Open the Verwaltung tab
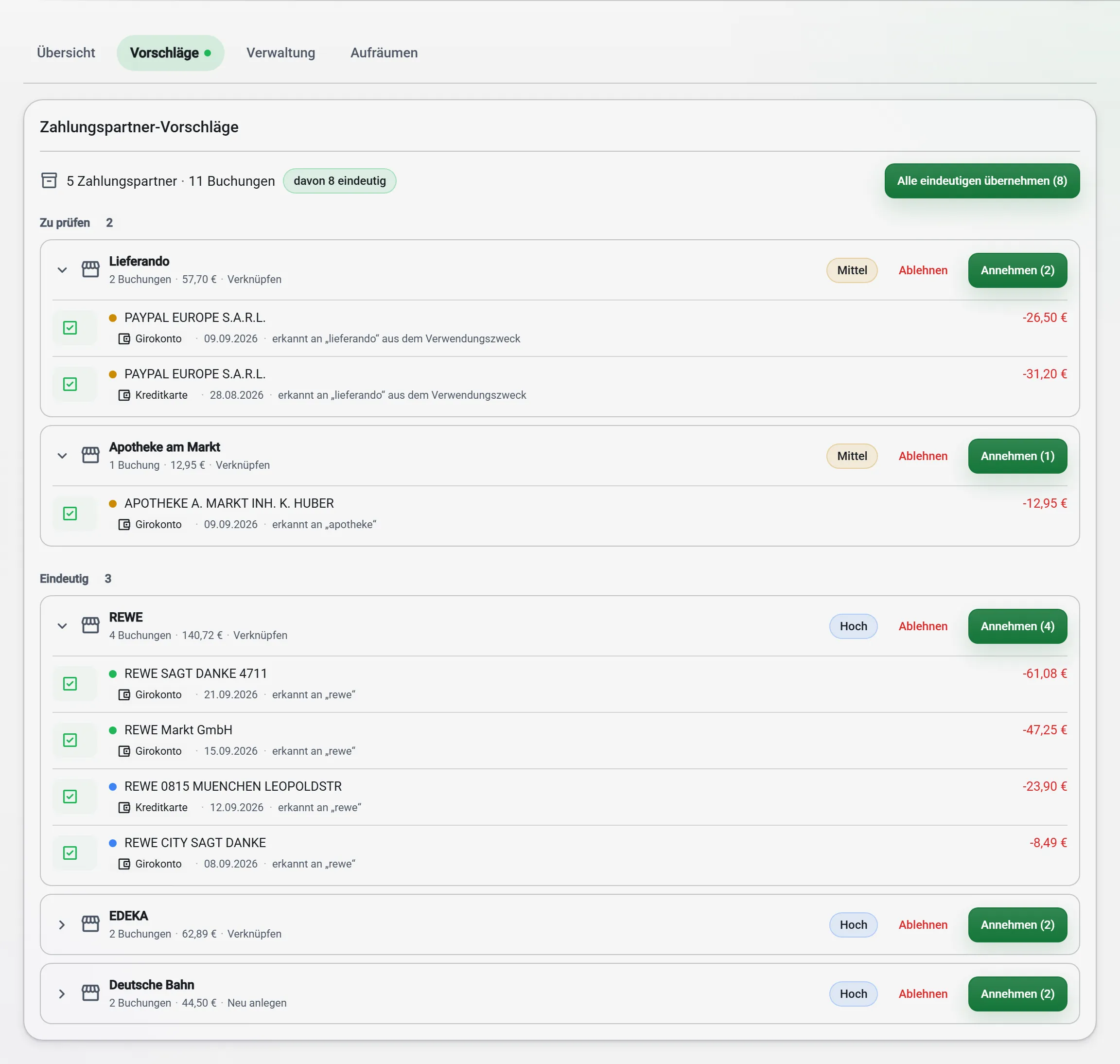The height and width of the screenshot is (1064, 1120). [x=280, y=53]
